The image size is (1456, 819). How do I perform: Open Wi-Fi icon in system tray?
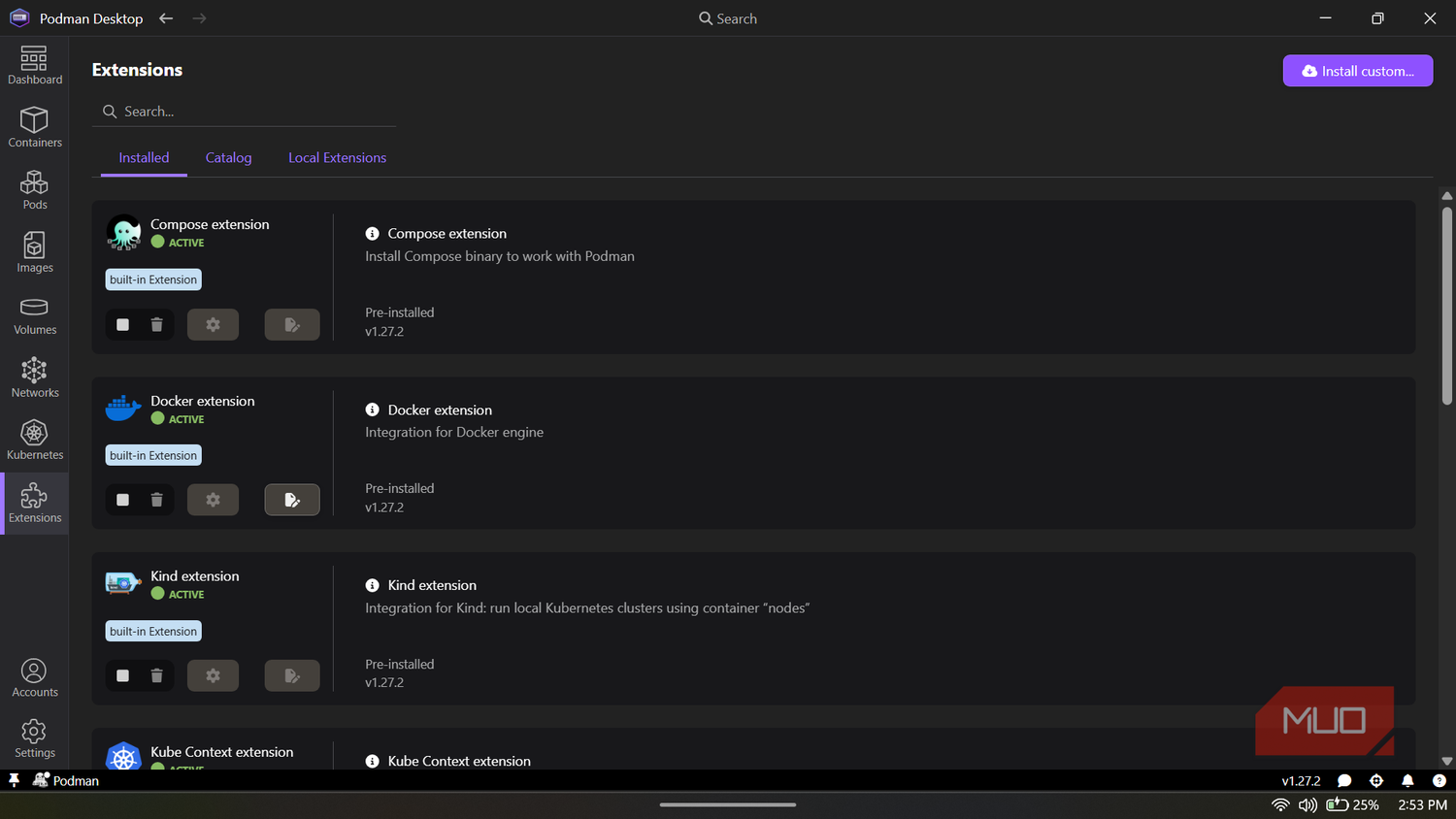coord(1280,804)
